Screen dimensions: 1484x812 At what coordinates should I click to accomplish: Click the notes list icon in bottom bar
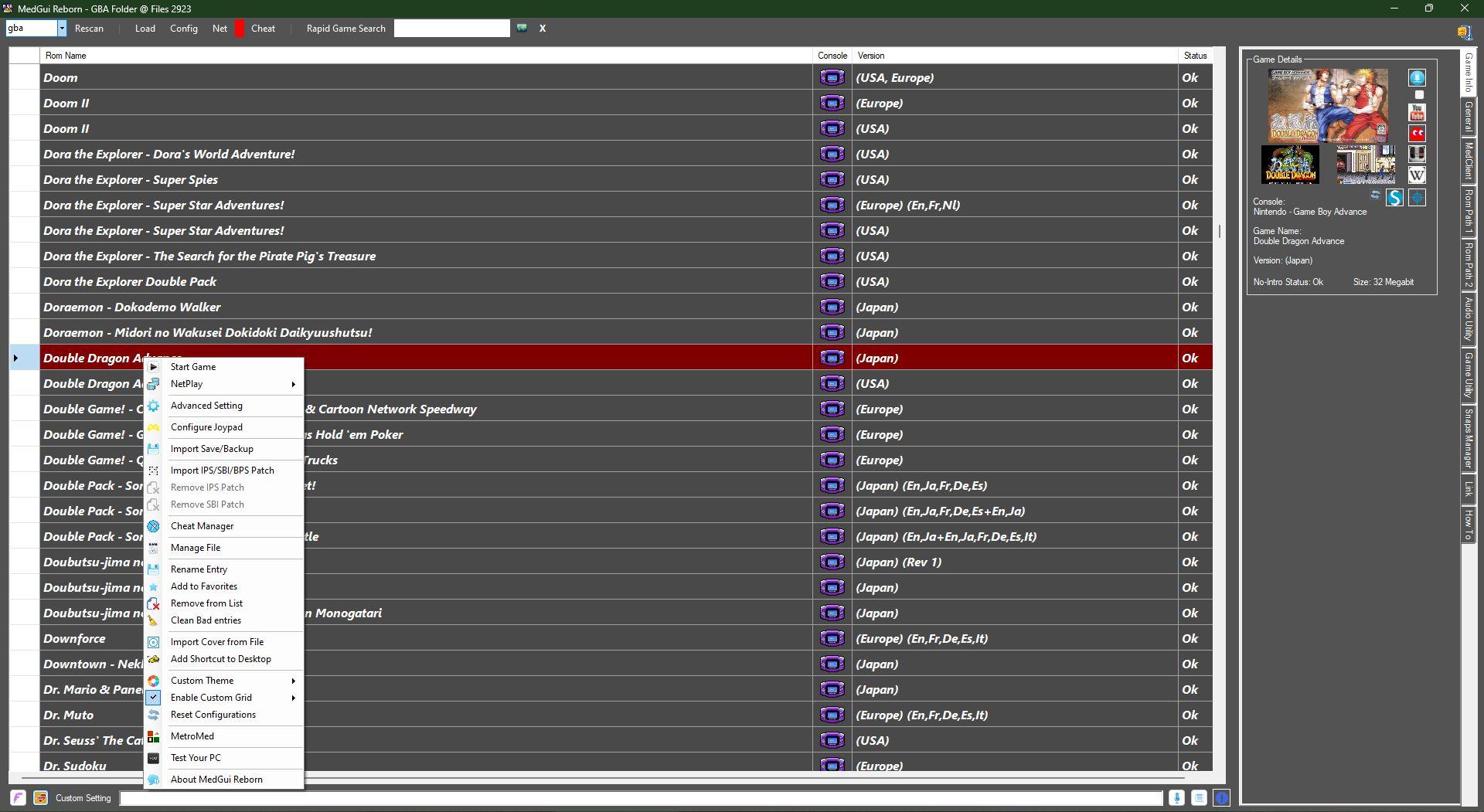coord(1199,798)
